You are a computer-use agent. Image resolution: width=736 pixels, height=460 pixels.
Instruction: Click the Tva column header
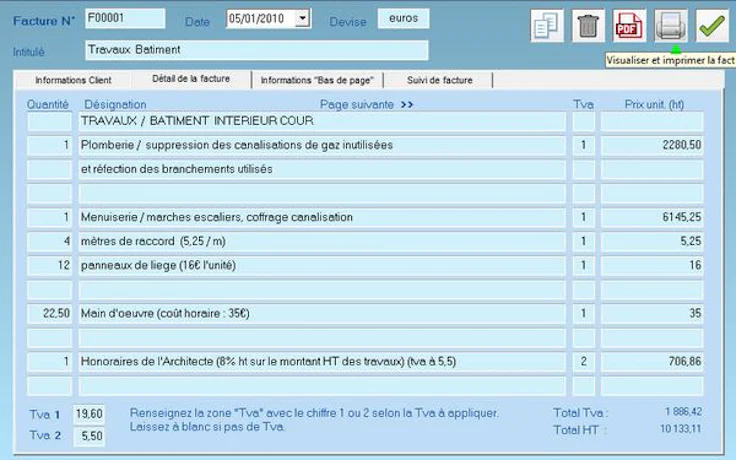tap(583, 105)
